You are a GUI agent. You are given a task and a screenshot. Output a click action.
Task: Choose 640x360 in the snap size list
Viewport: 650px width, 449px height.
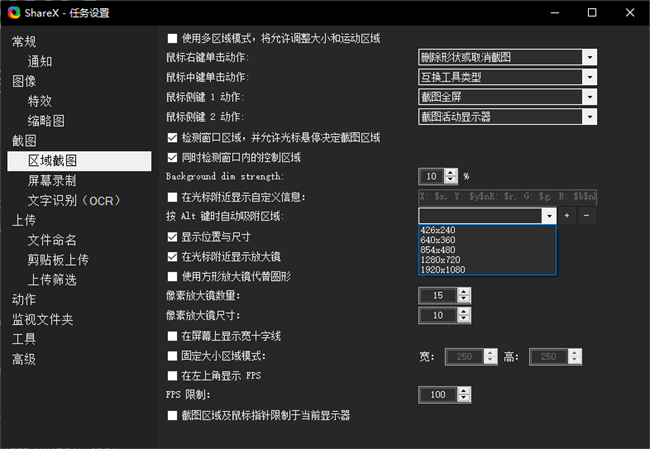coord(445,239)
